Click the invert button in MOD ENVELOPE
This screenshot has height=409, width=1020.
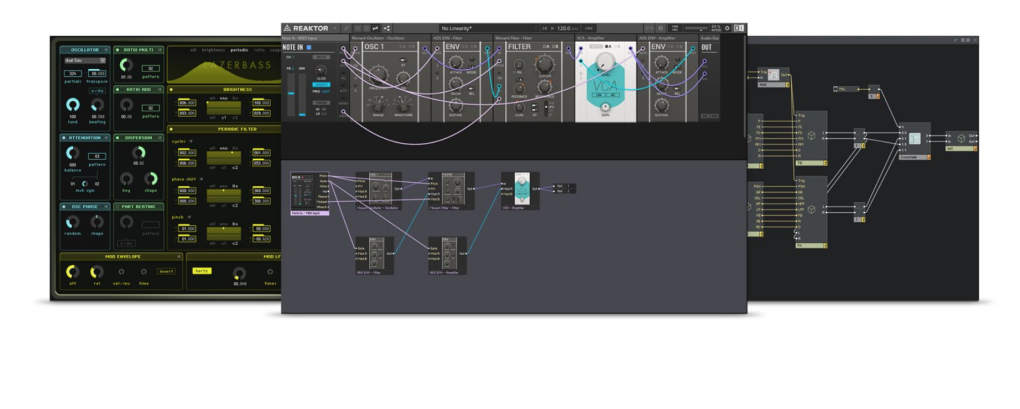167,271
